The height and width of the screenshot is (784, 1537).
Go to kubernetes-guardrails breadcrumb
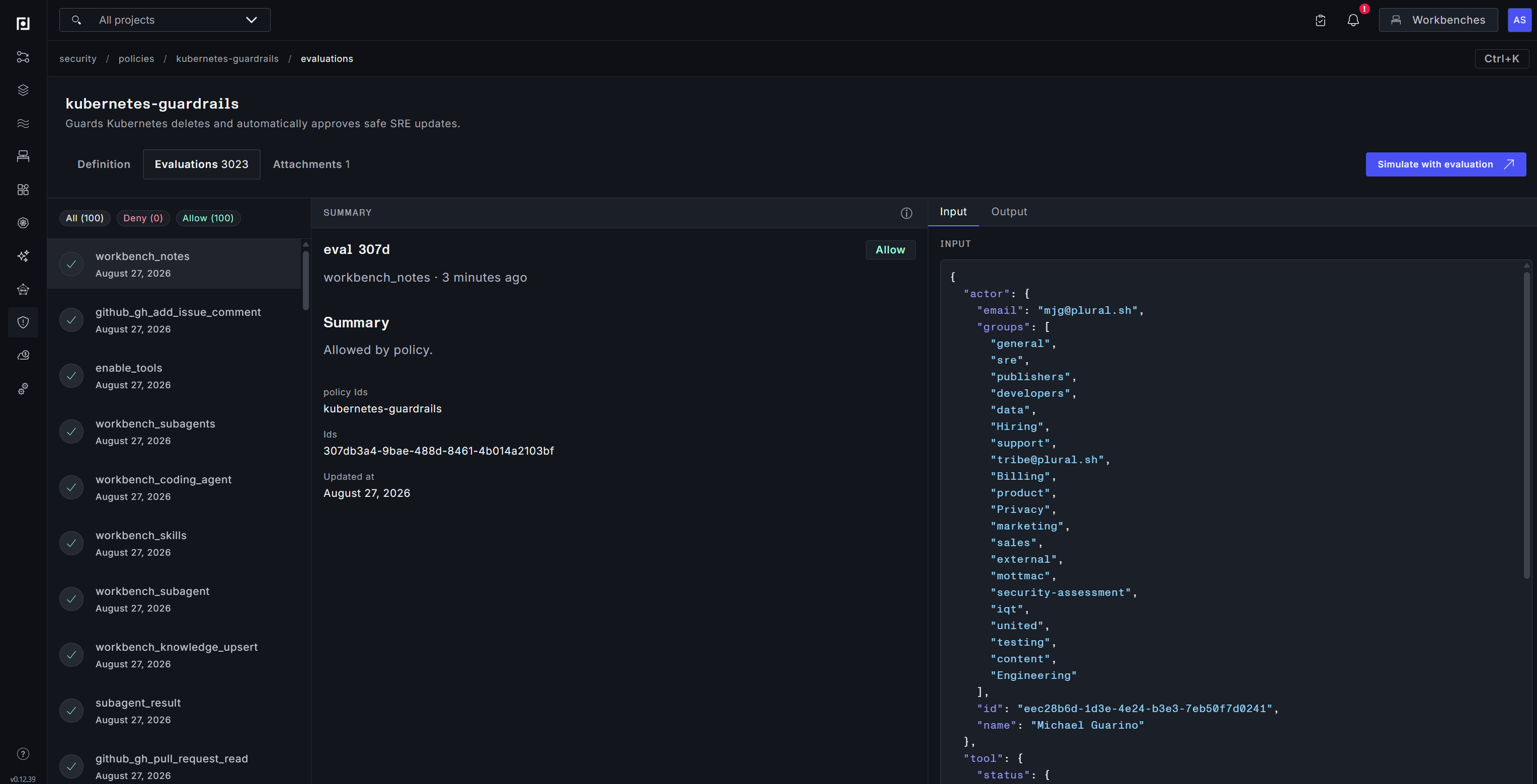227,58
